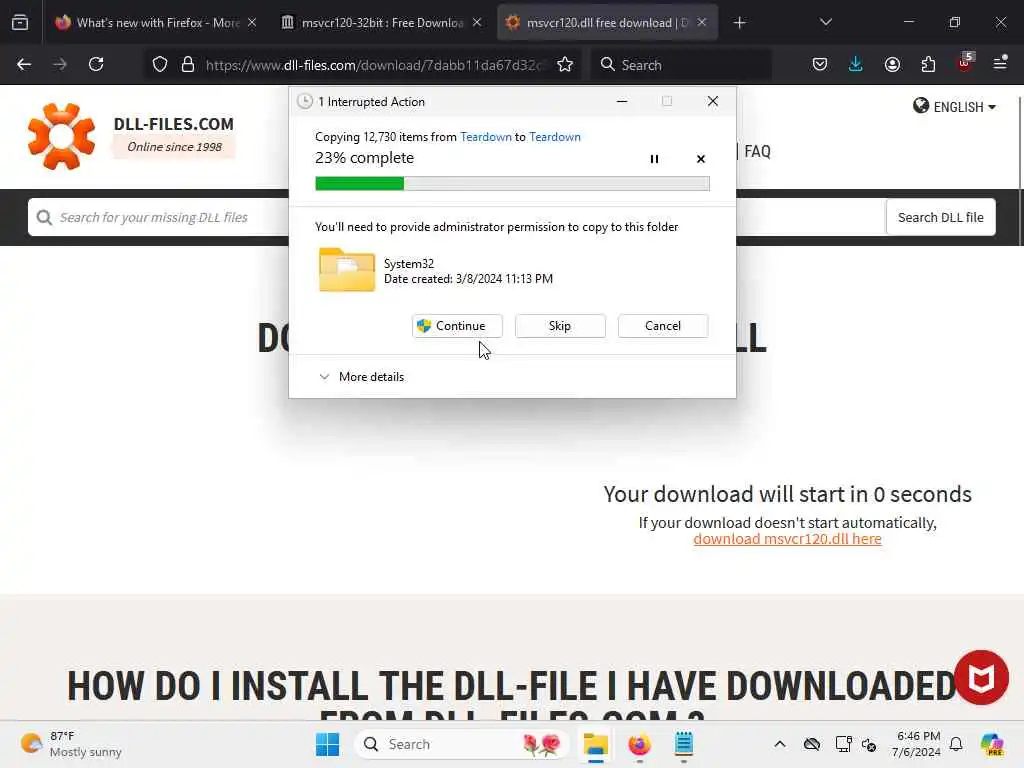Go back to previous page

(24, 64)
